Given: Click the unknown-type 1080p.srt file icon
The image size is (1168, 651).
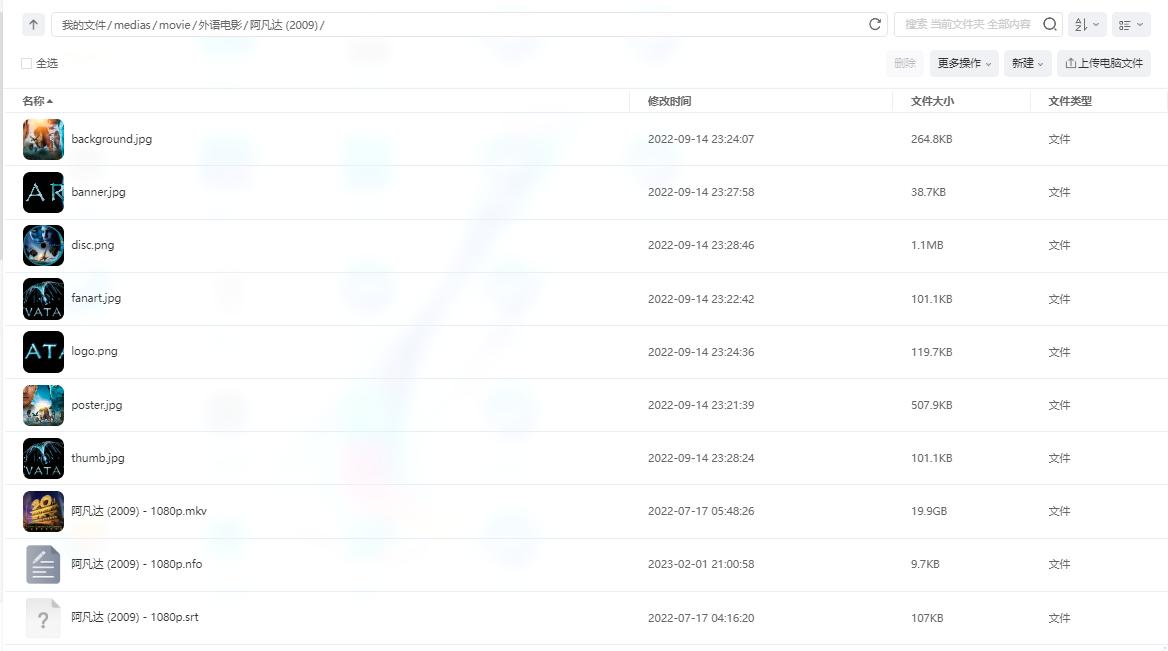Looking at the screenshot, I should [43, 617].
